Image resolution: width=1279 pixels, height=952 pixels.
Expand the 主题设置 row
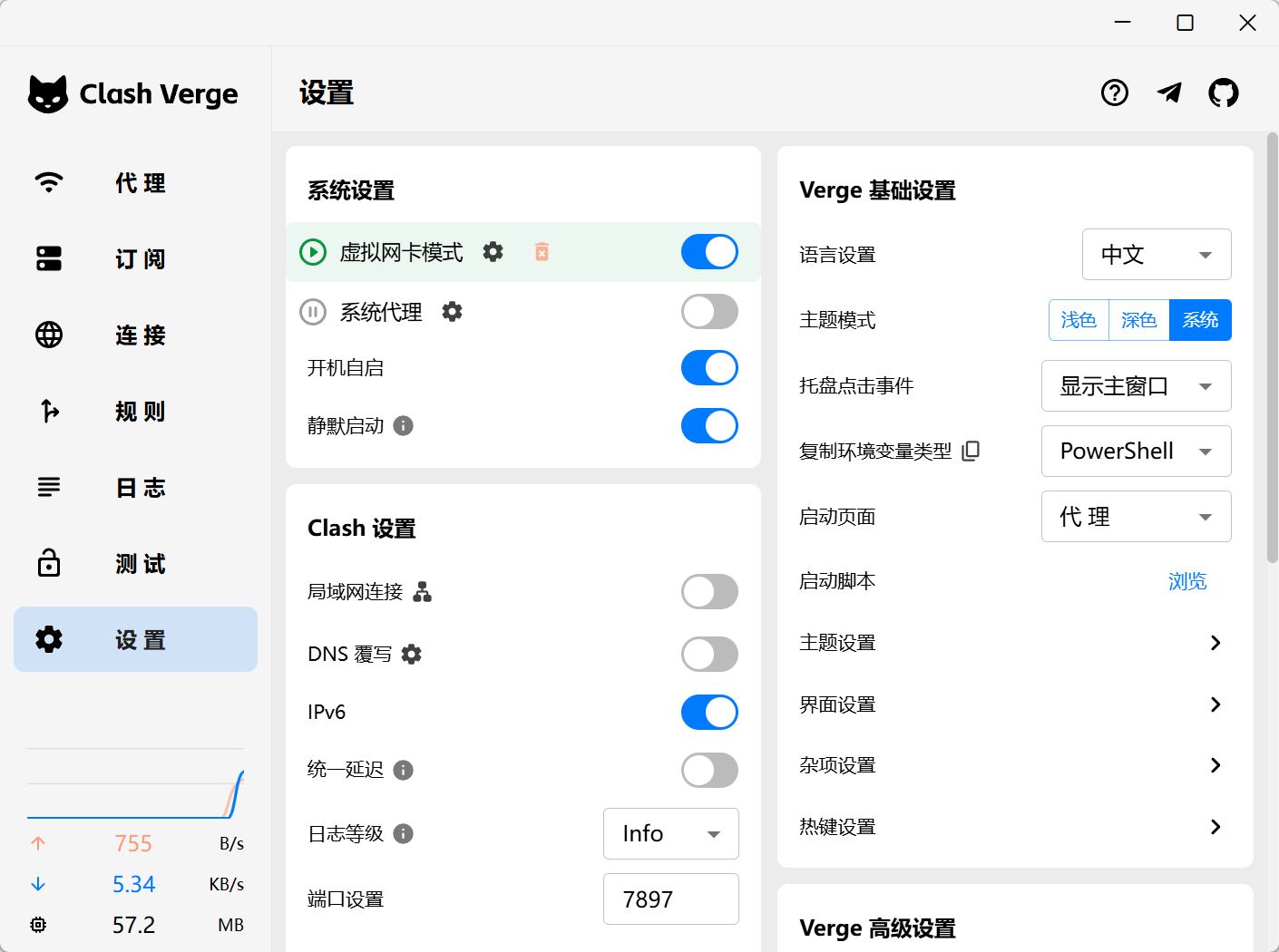coord(1015,643)
